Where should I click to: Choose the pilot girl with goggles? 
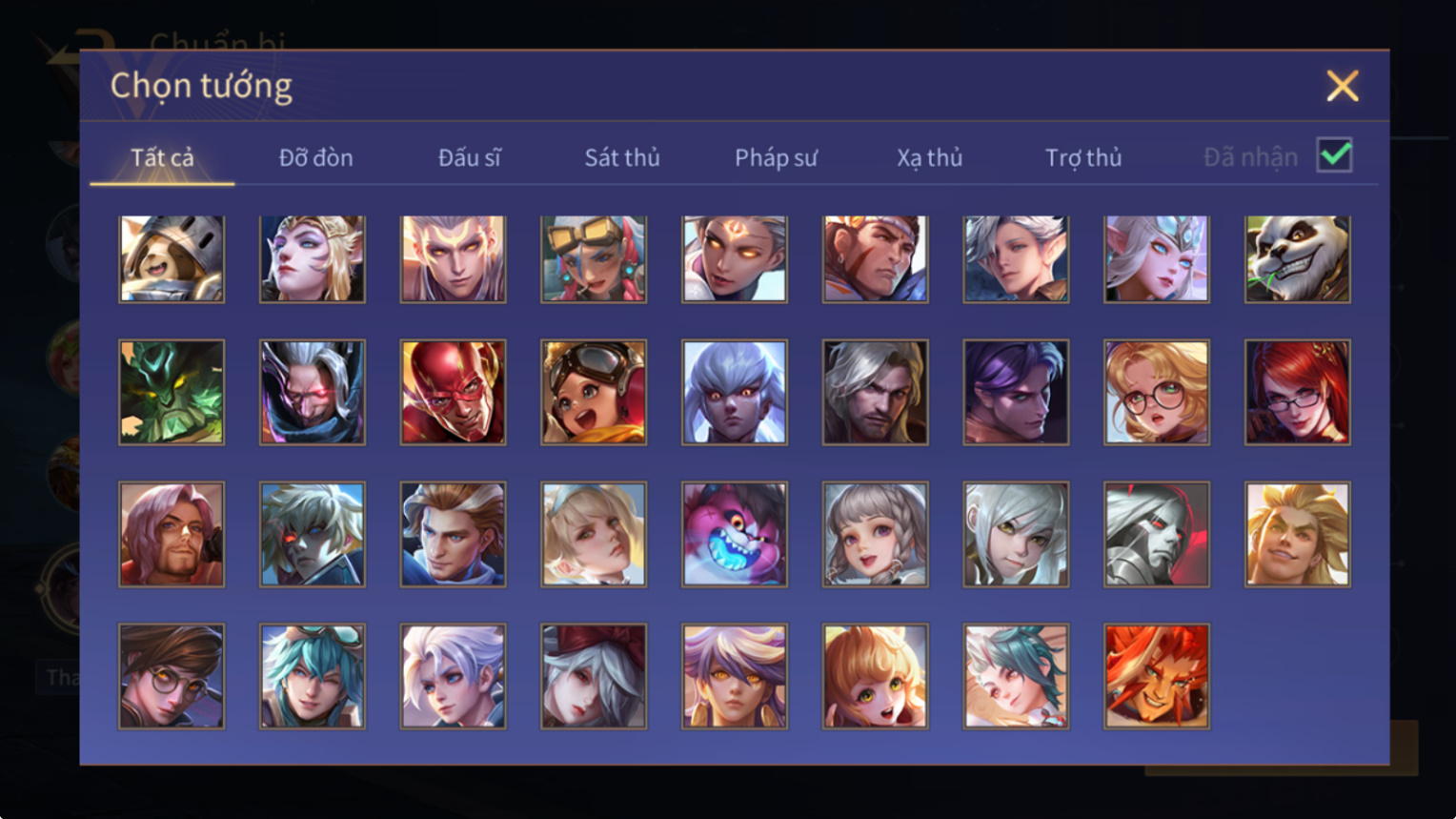click(594, 392)
